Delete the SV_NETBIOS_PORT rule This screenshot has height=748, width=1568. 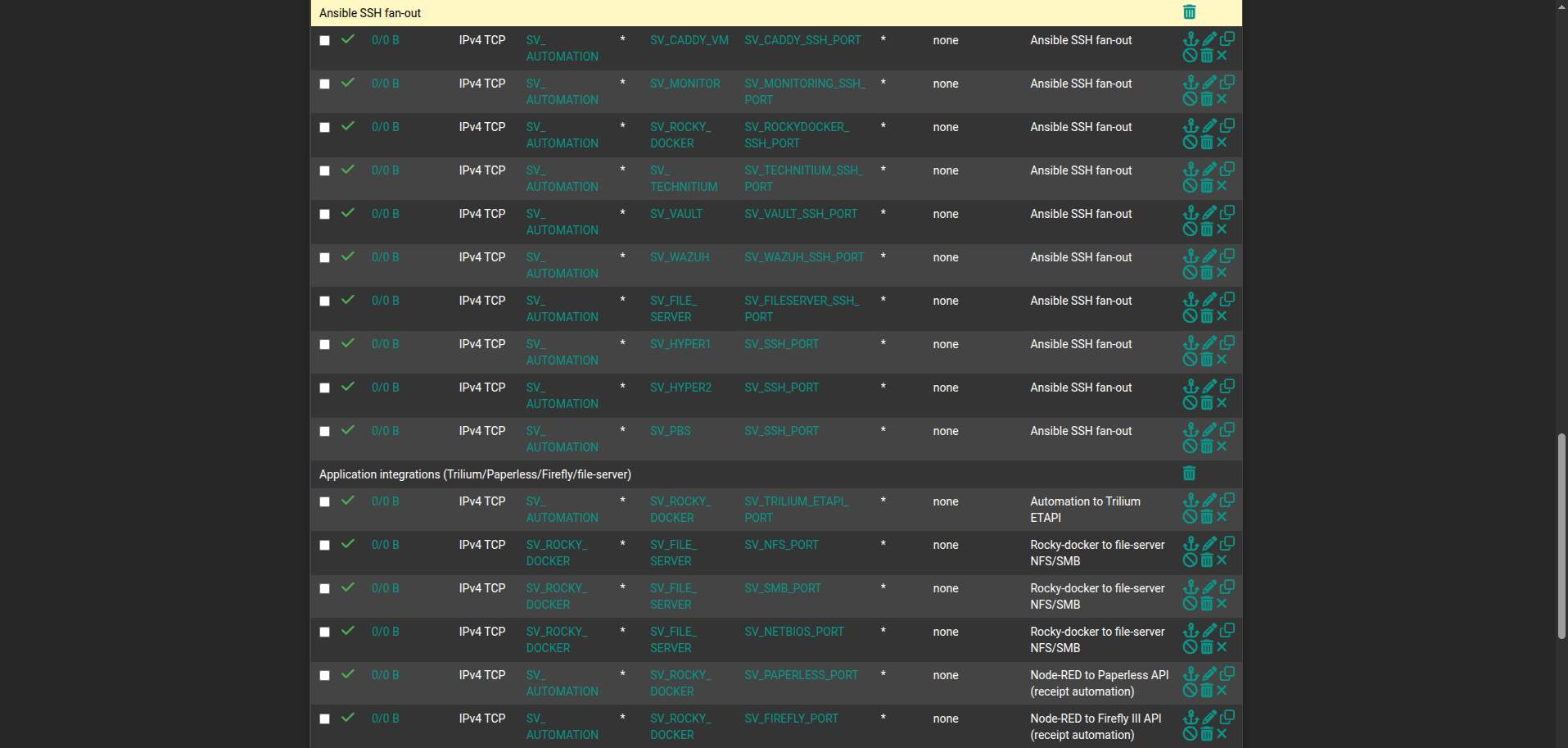(1207, 647)
